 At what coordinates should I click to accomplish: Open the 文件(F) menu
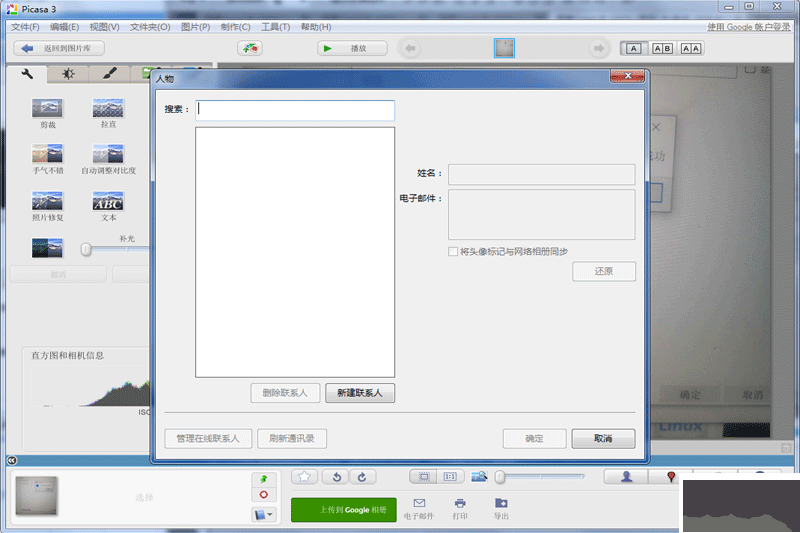[x=25, y=27]
